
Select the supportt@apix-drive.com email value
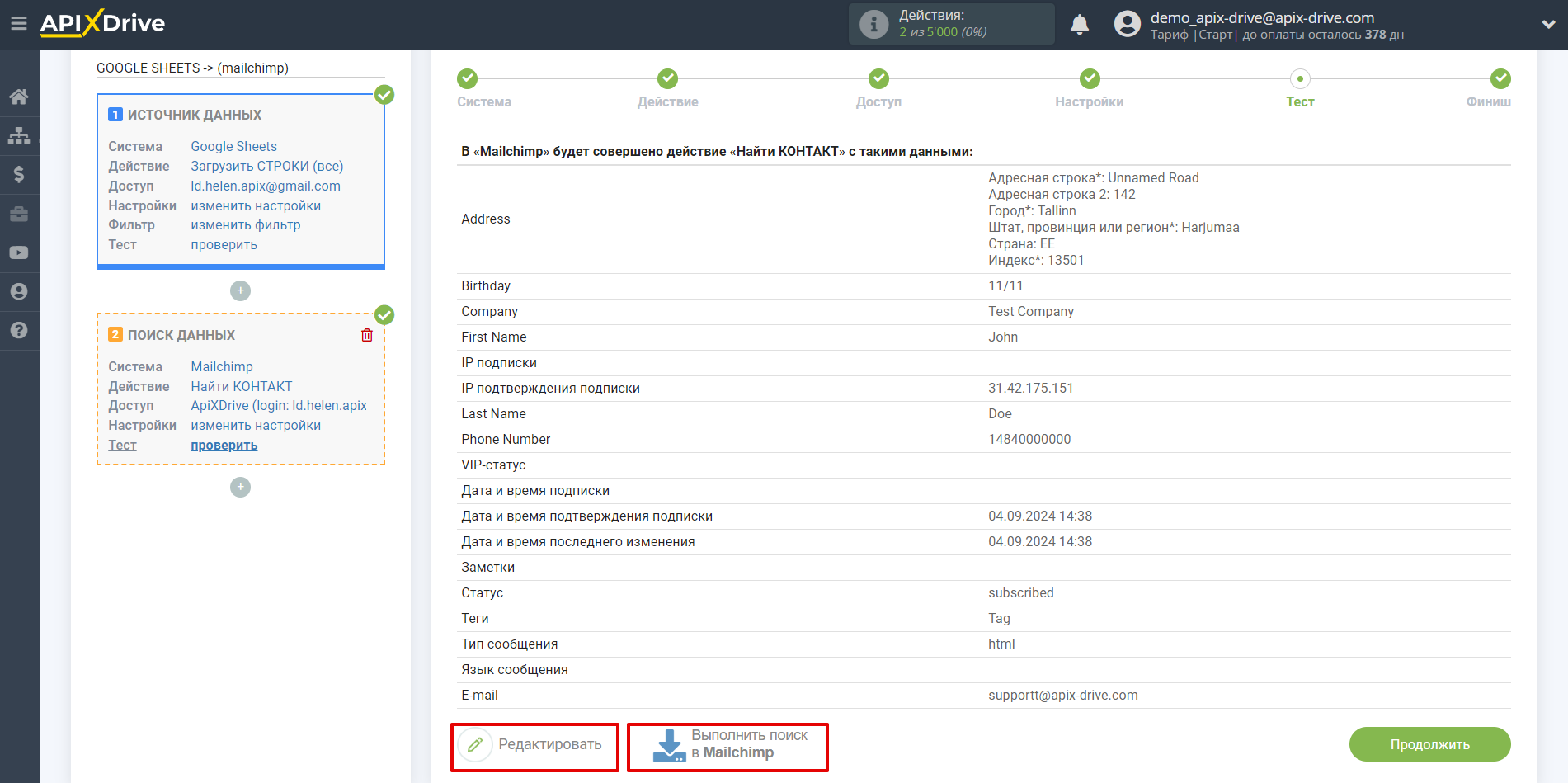1063,695
